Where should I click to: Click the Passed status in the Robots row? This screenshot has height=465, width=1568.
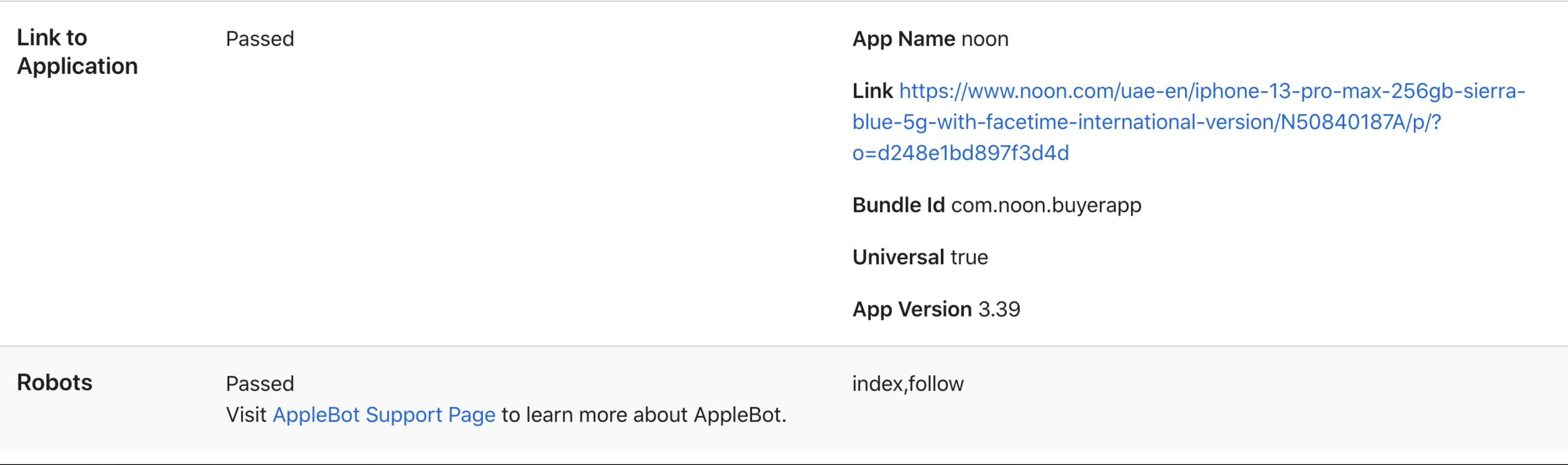click(x=260, y=384)
